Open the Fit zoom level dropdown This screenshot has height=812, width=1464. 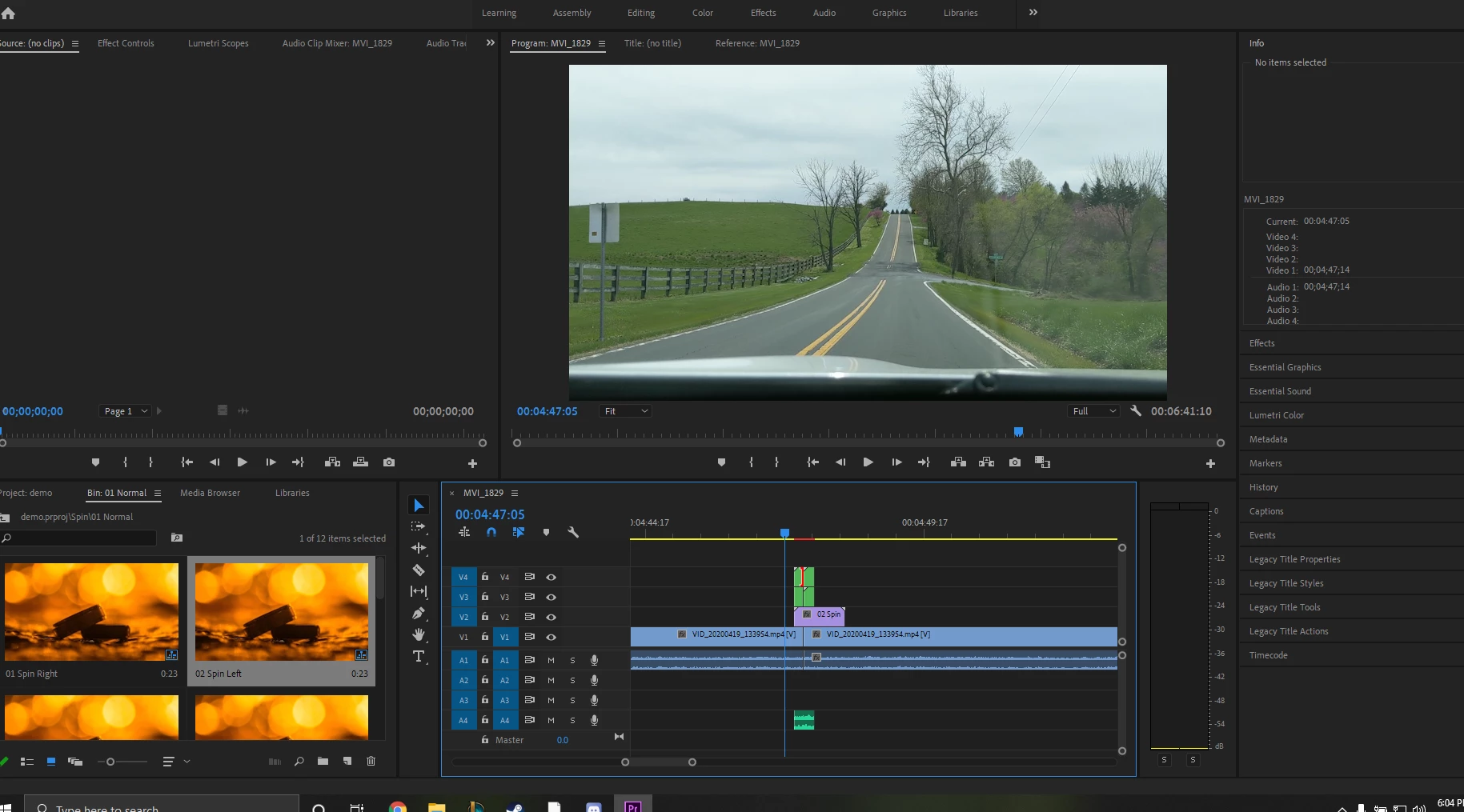coord(625,411)
